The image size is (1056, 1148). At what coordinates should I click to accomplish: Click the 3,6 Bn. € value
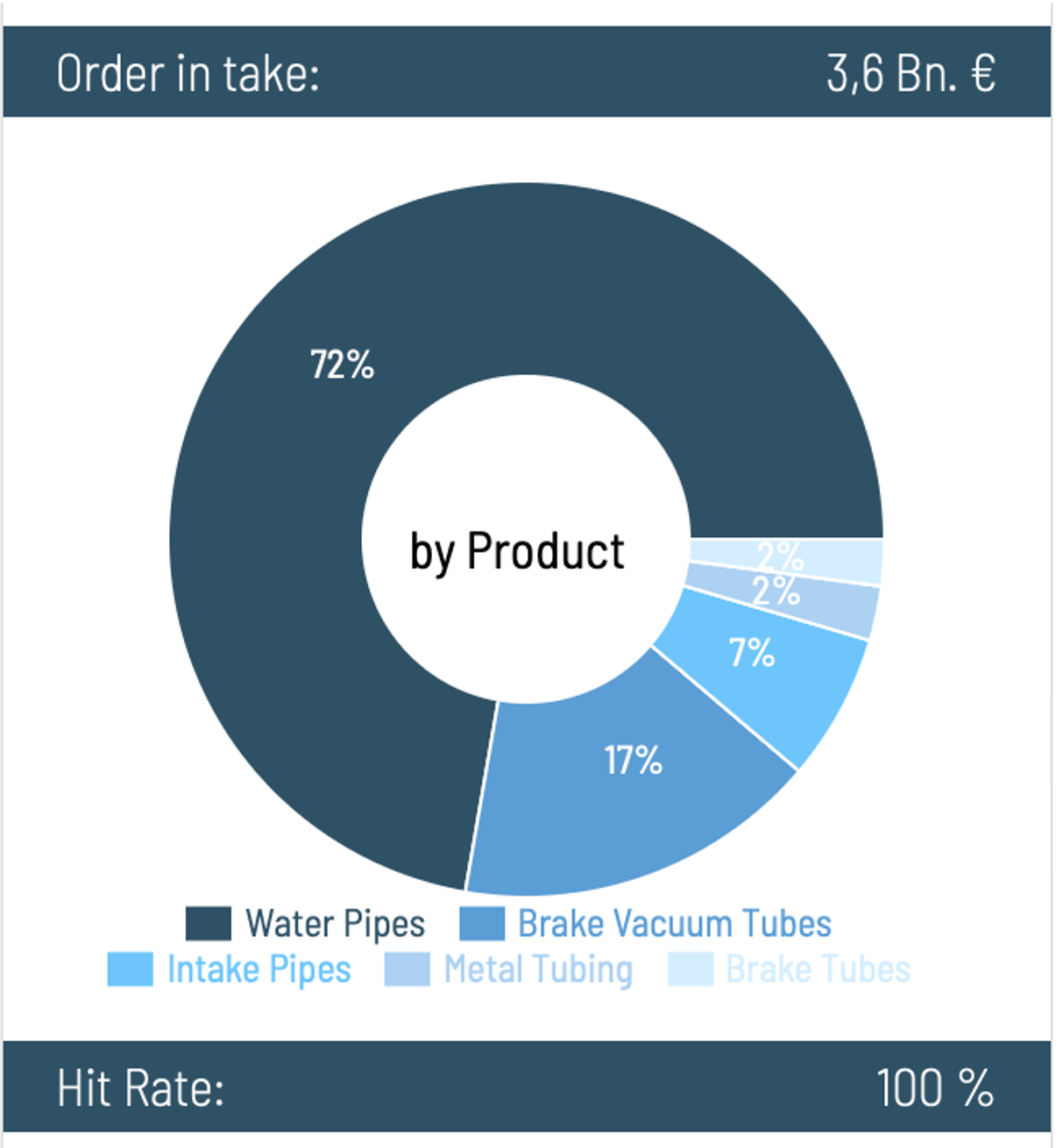point(911,73)
